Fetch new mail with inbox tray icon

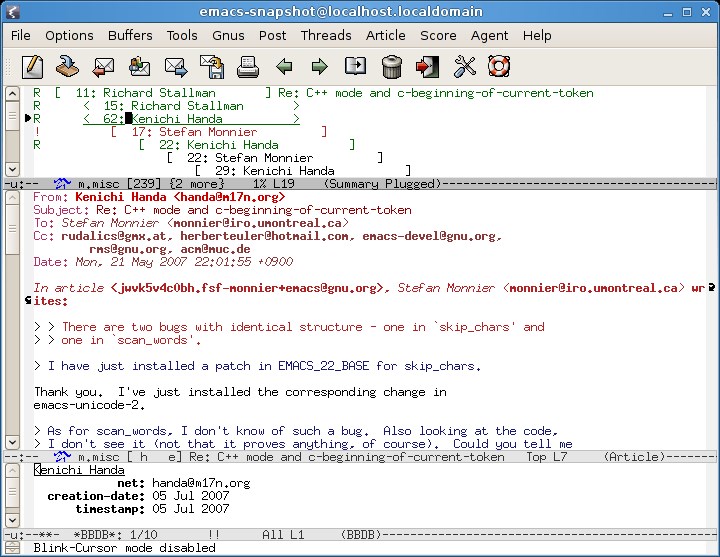point(68,67)
